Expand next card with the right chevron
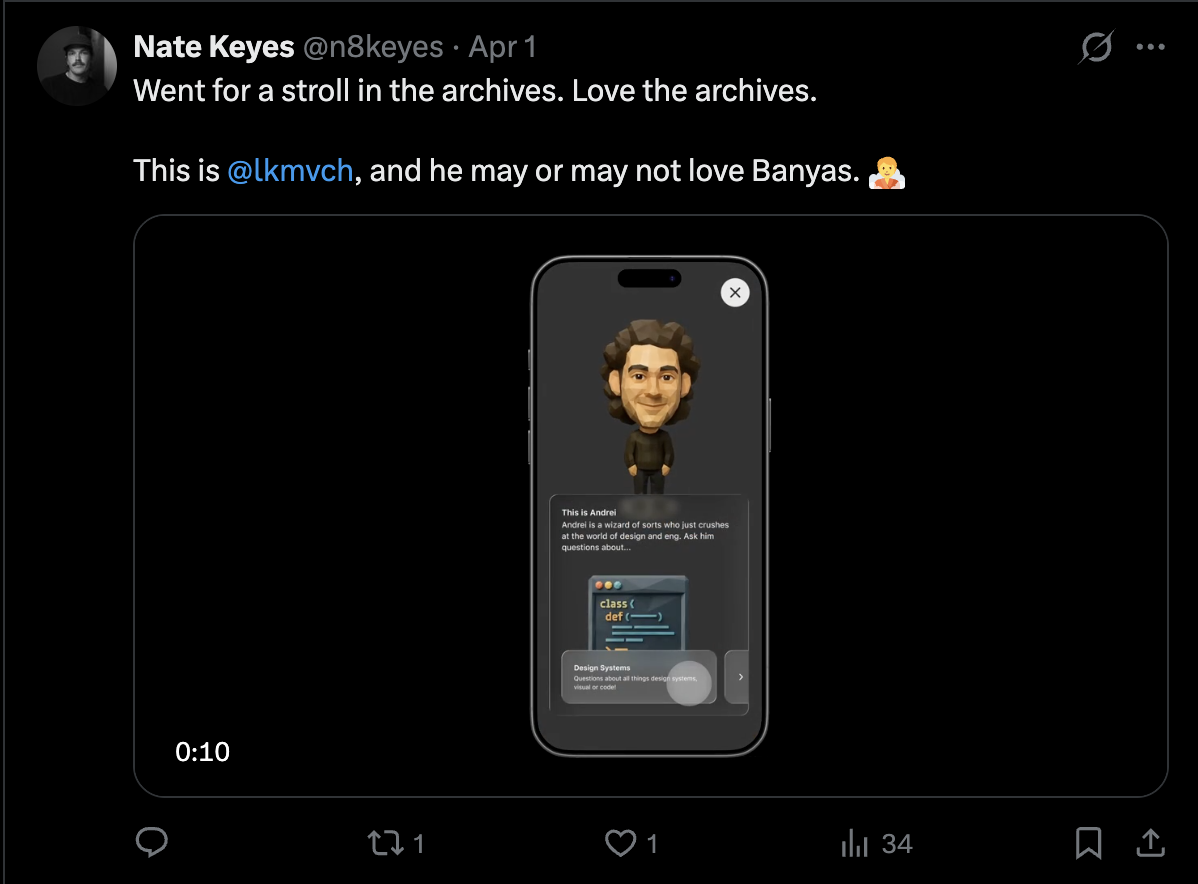 point(739,677)
